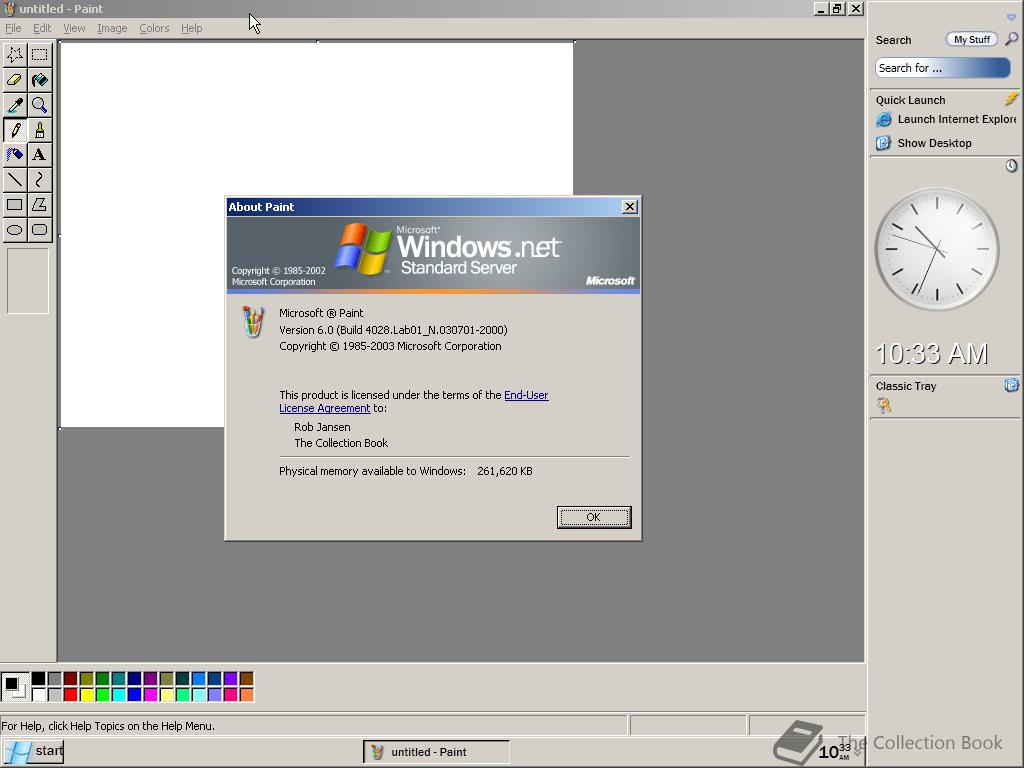Click the 10:33 AM digital time
1024x768 pixels.
(931, 353)
